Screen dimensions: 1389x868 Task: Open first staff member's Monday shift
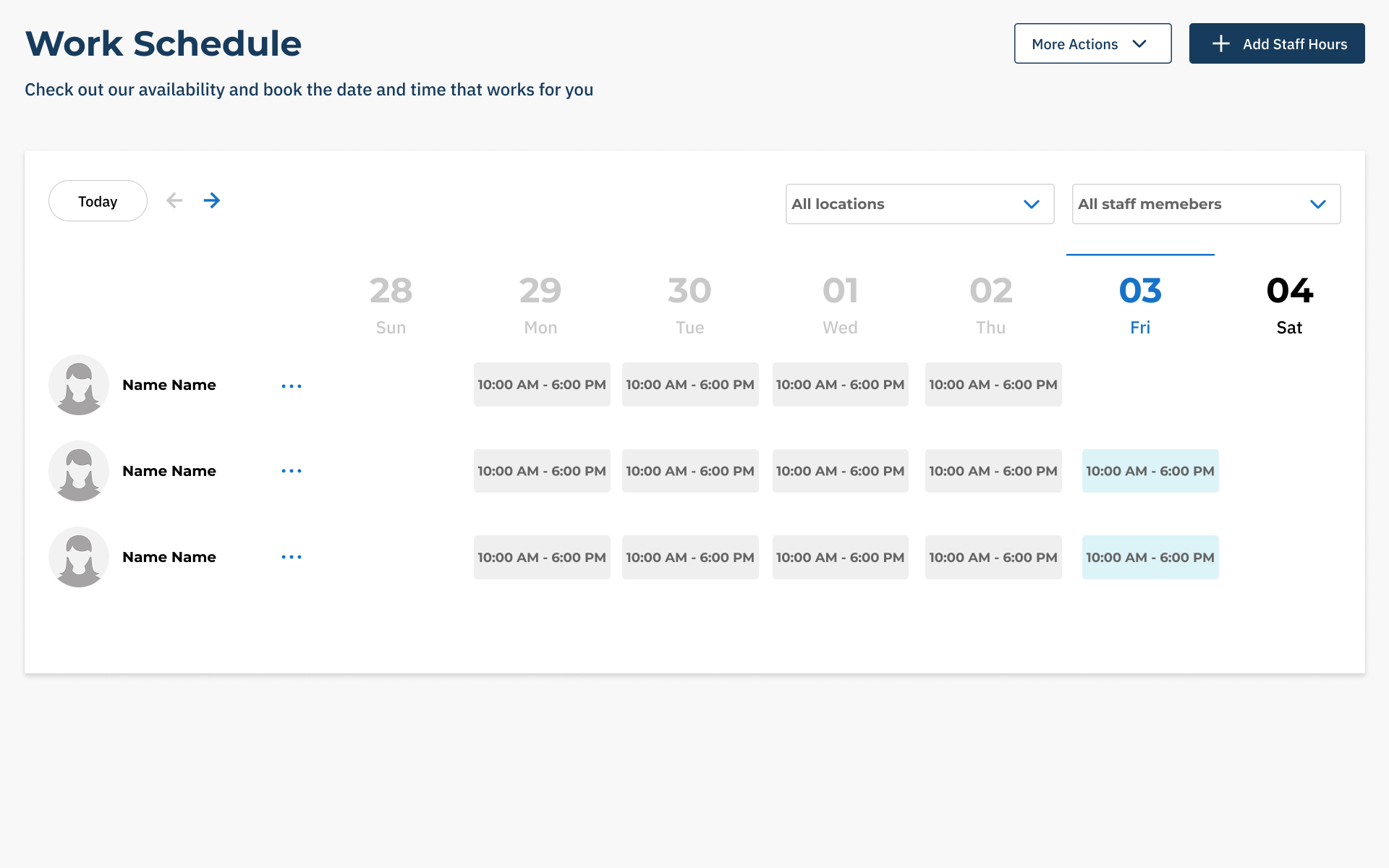point(542,384)
